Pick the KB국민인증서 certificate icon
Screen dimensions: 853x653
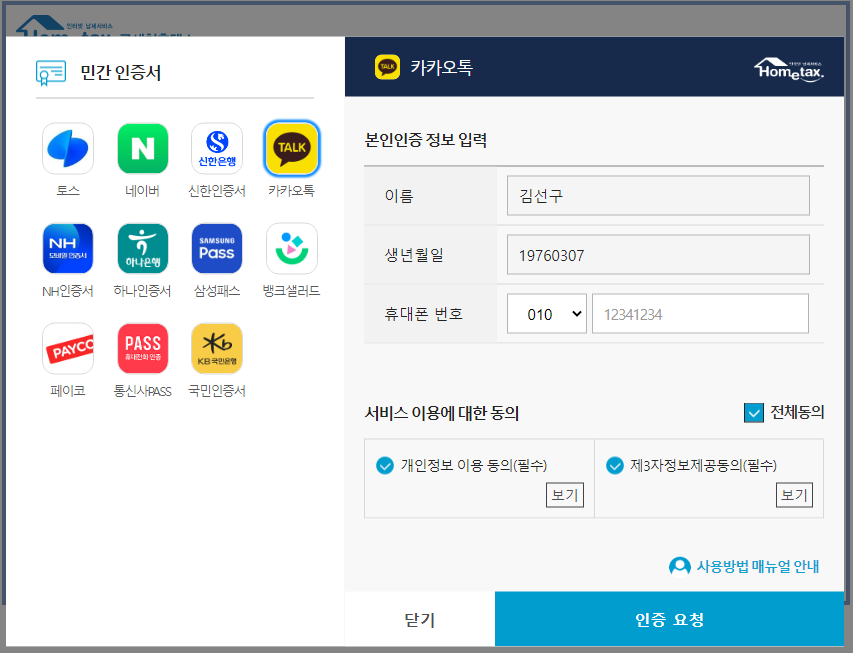[x=217, y=349]
